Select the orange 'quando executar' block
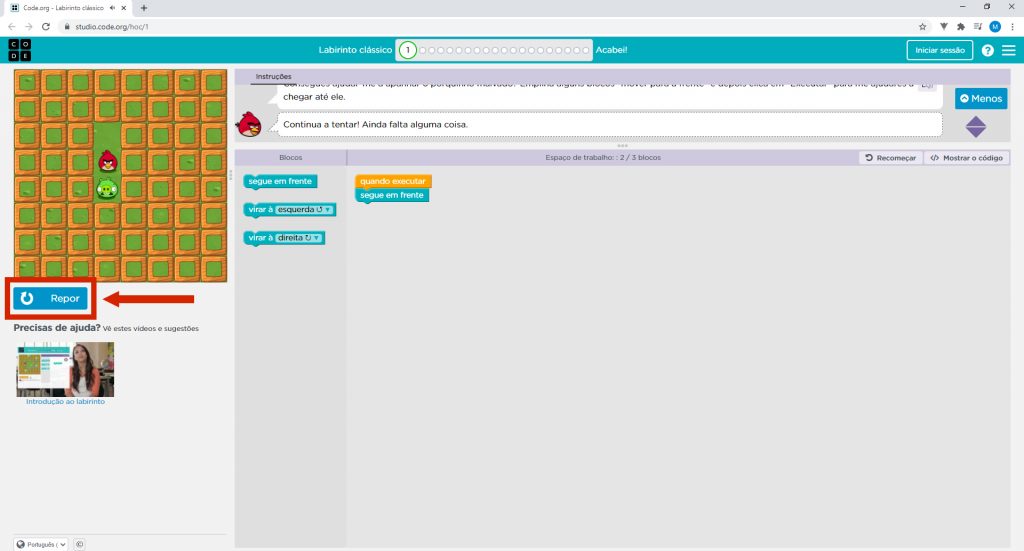The width and height of the screenshot is (1024, 551). click(x=392, y=181)
